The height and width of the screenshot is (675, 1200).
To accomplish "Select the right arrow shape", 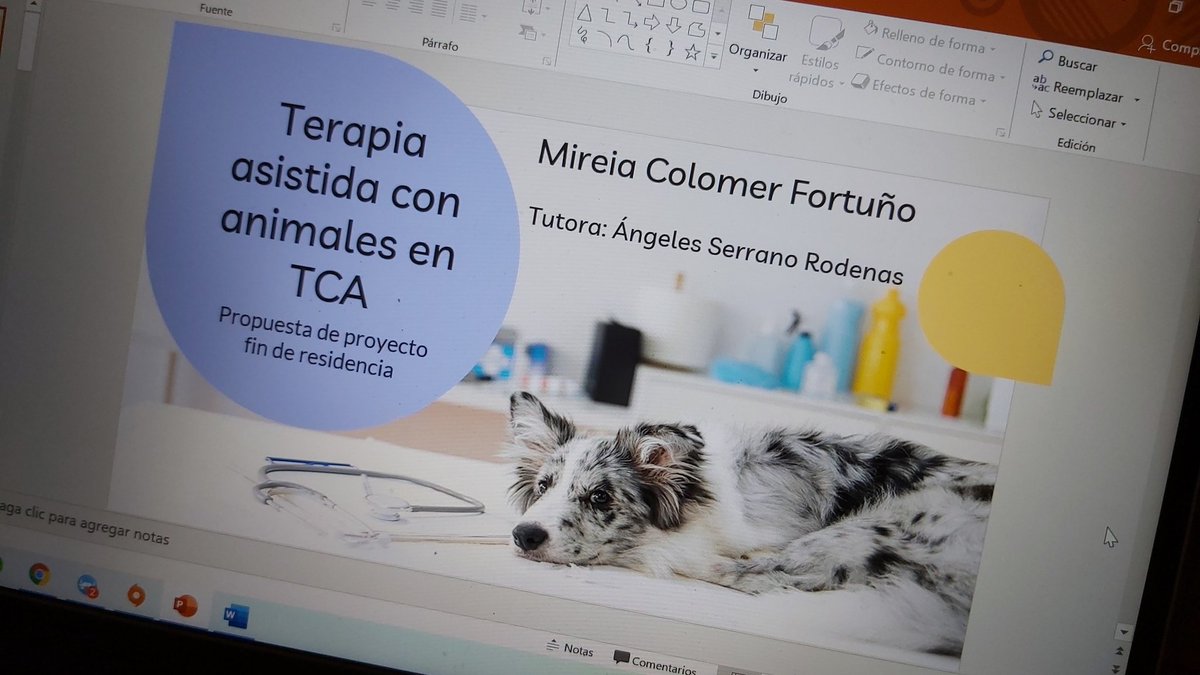I will (x=652, y=22).
